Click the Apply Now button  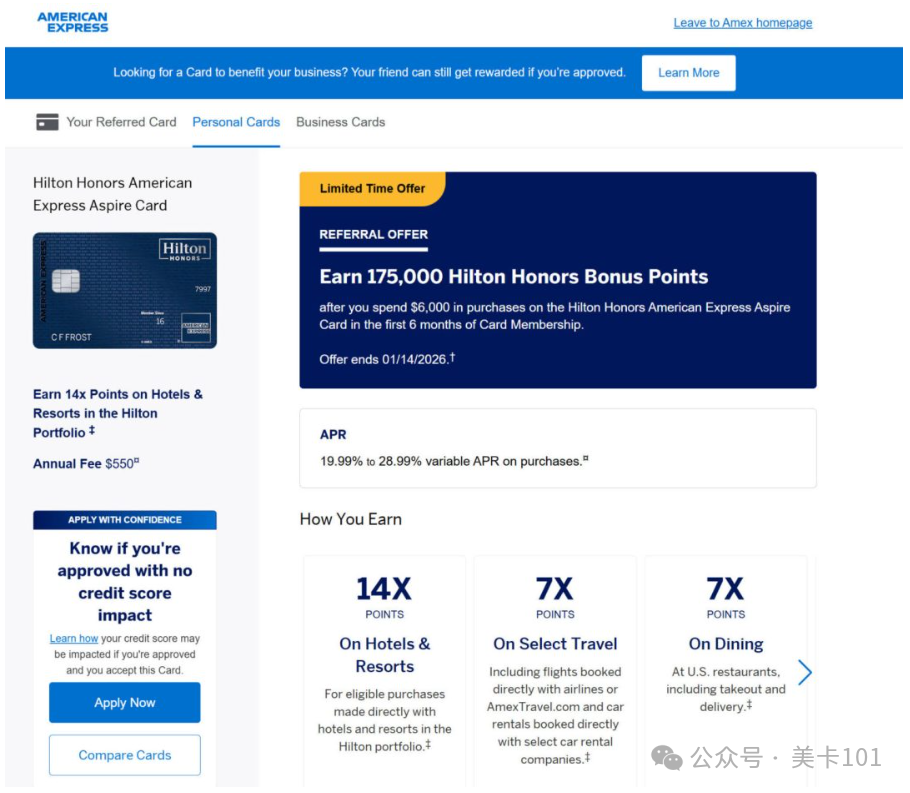point(125,702)
